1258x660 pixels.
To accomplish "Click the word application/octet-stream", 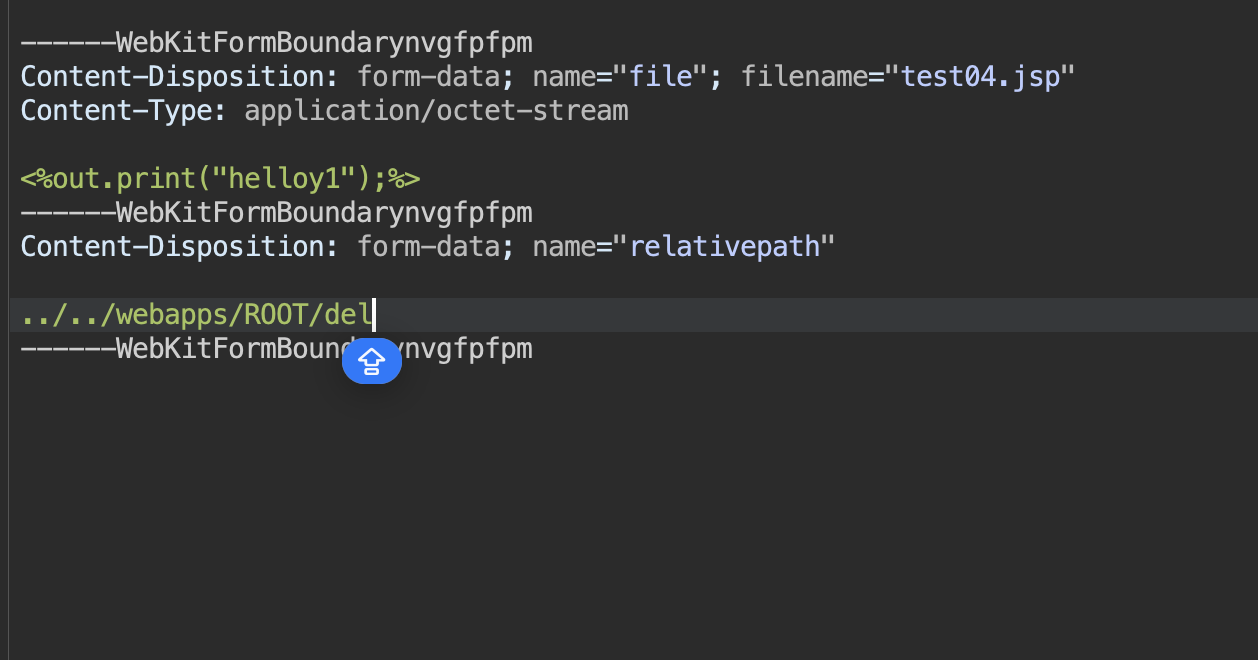I will click(x=436, y=111).
